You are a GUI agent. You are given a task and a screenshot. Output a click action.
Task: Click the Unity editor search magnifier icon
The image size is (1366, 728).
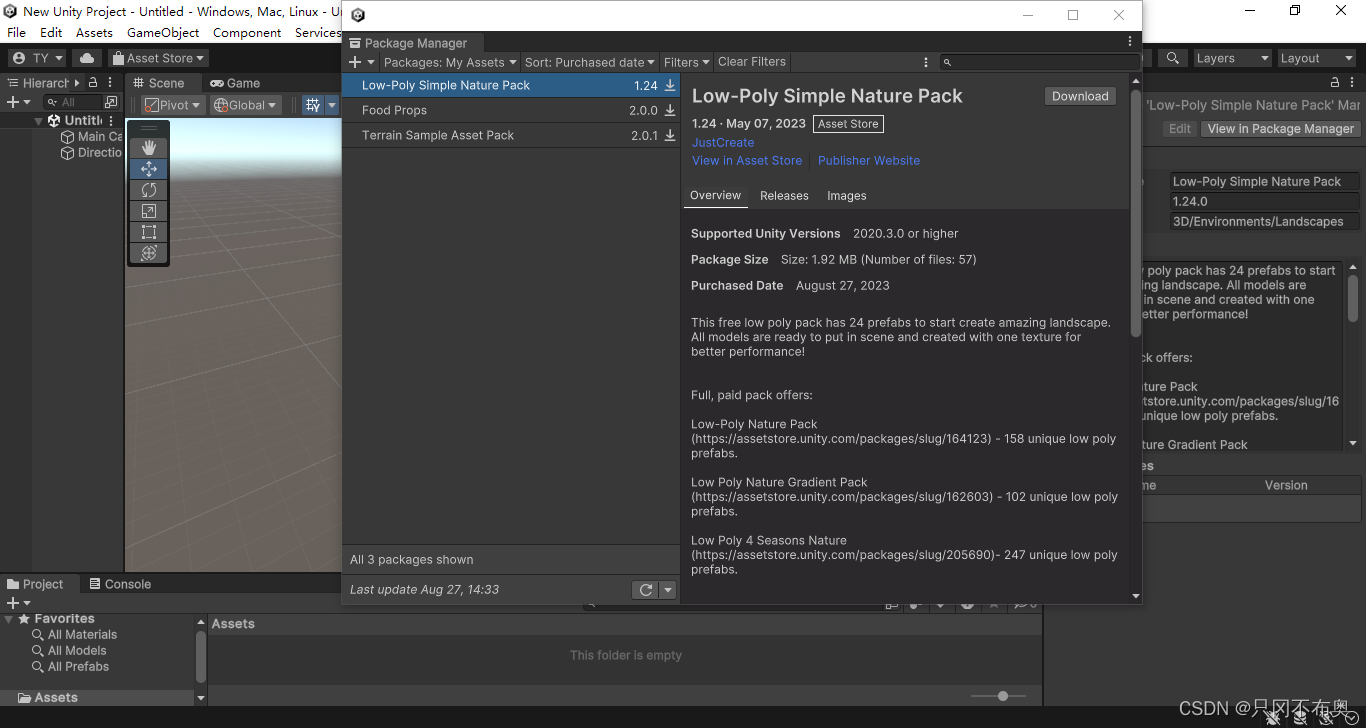pyautogui.click(x=1173, y=58)
